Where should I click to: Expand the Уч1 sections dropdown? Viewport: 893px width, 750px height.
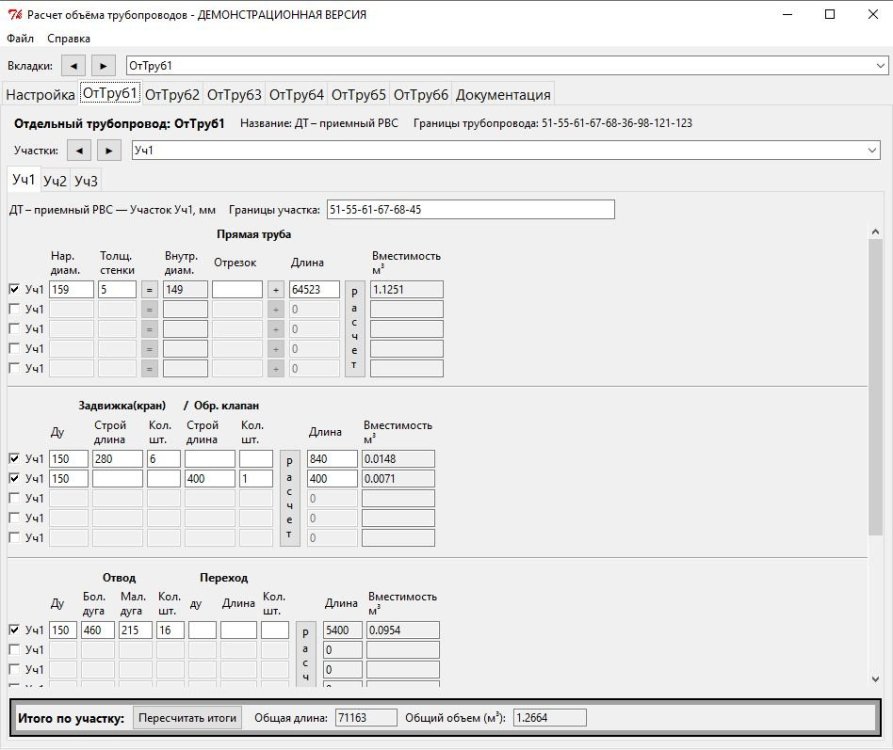click(872, 150)
